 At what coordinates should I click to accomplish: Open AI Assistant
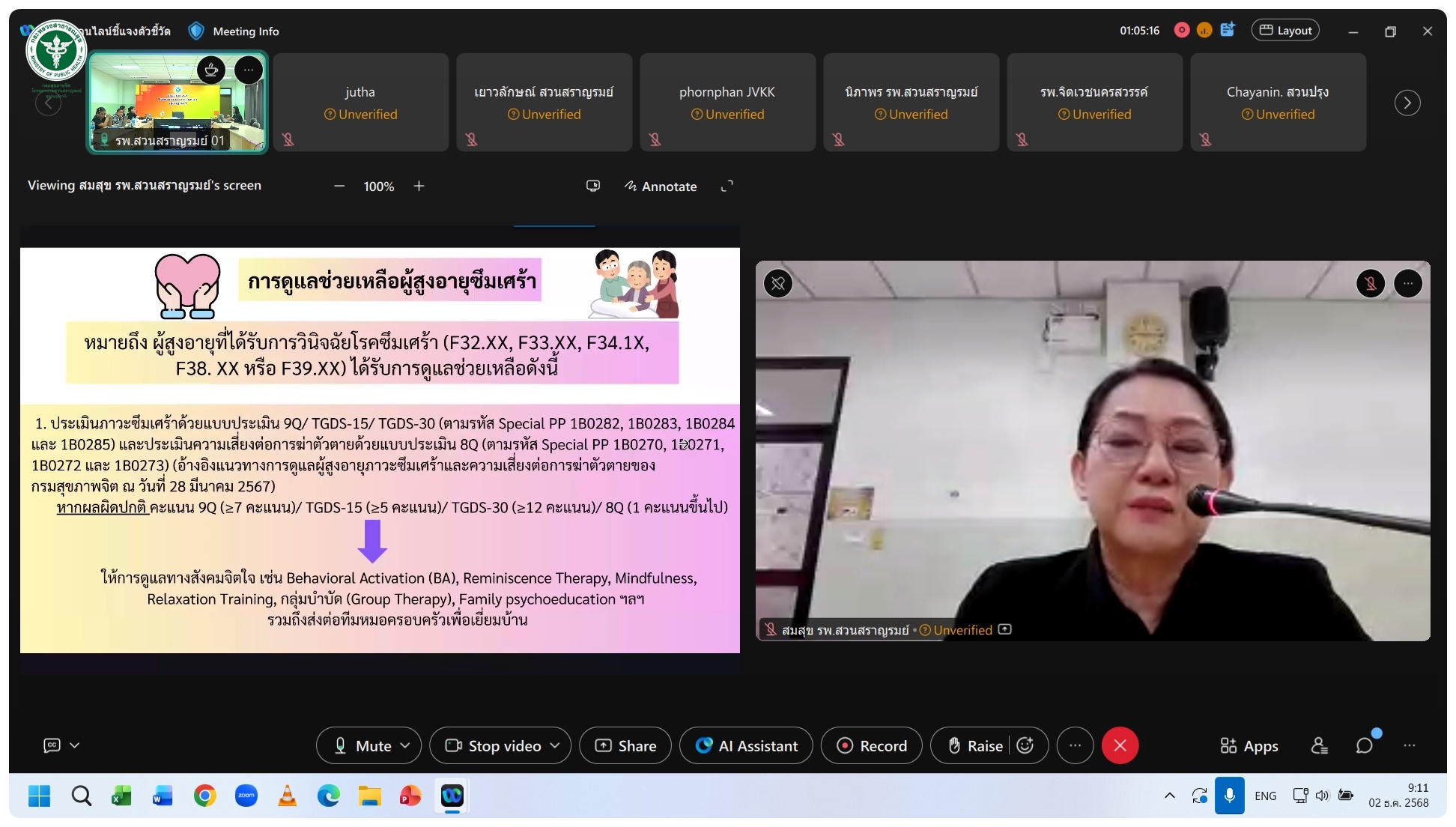[x=746, y=745]
